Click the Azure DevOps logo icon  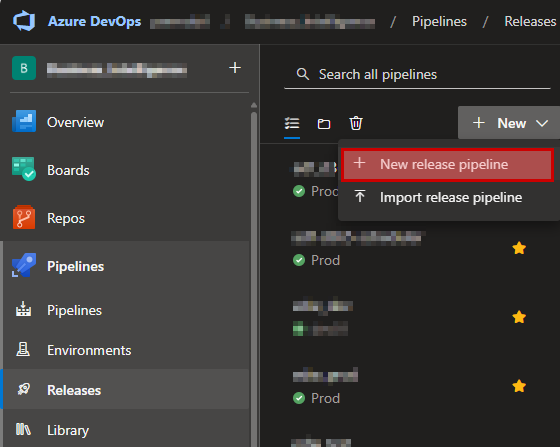point(24,21)
